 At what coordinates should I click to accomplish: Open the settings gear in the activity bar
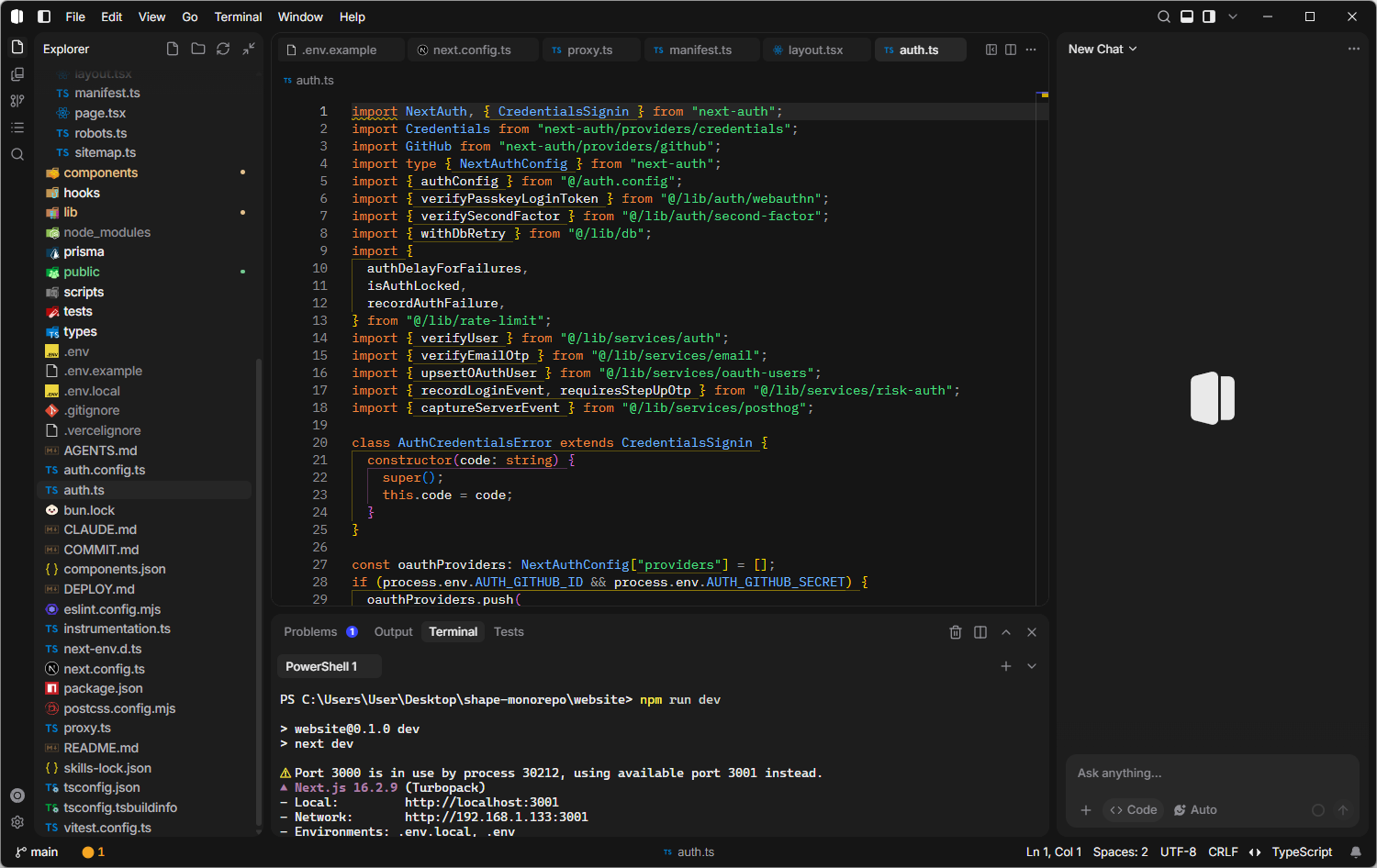17,822
